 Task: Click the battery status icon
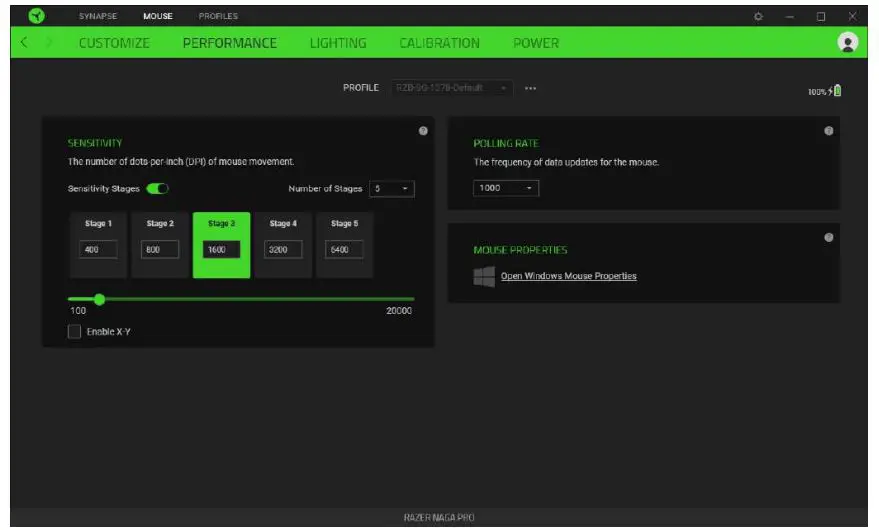point(837,91)
